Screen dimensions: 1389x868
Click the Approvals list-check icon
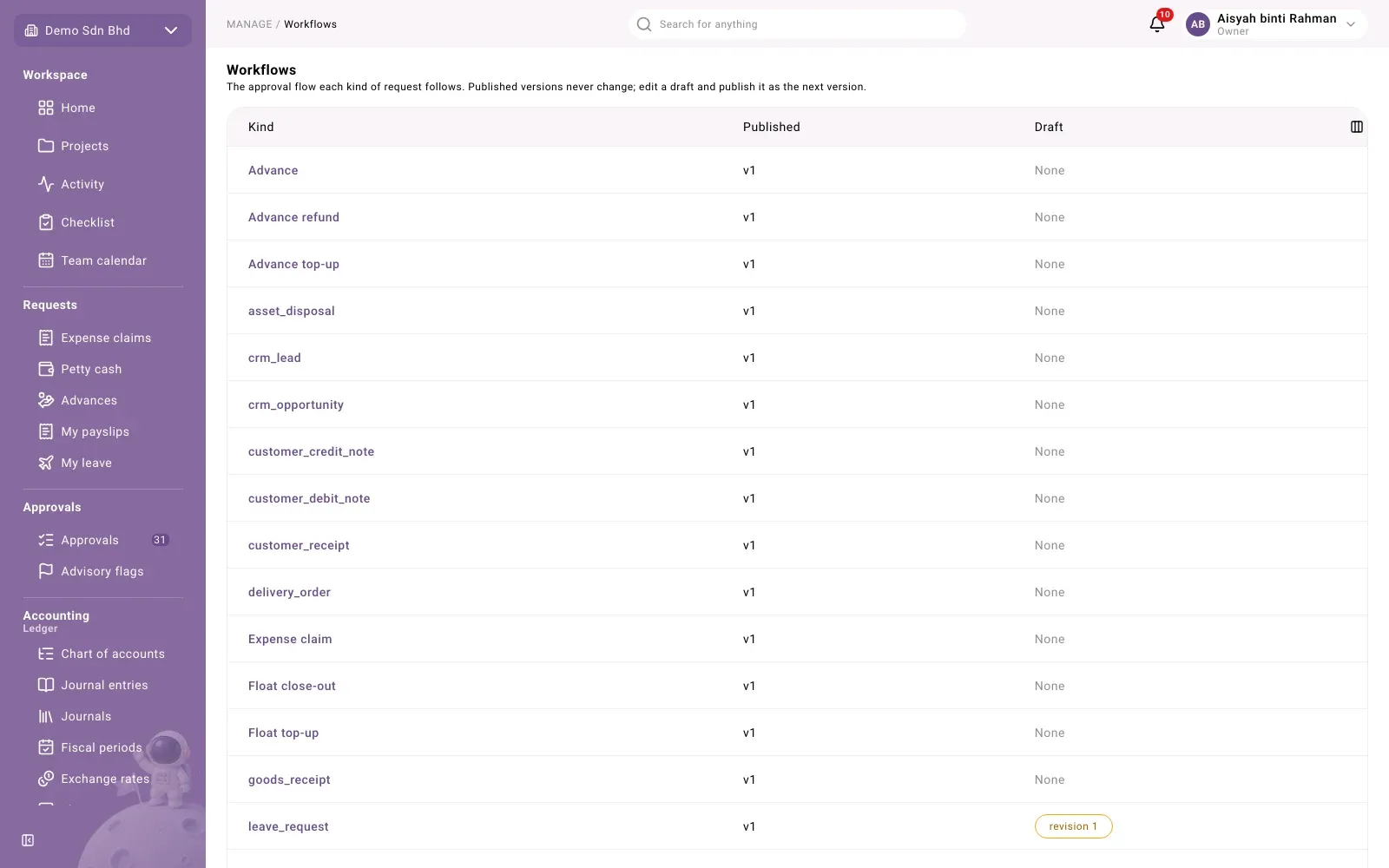46,540
